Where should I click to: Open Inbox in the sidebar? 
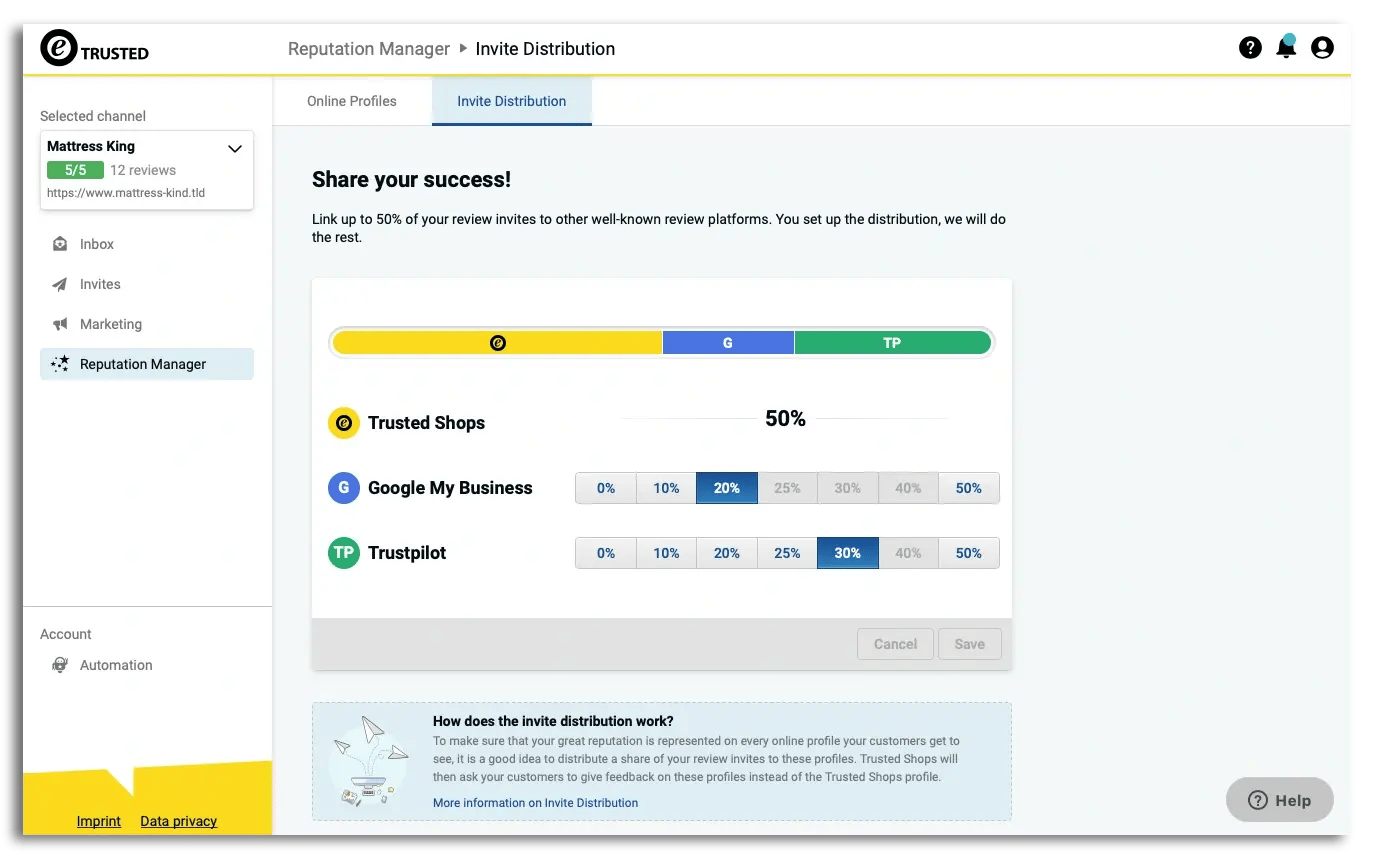(96, 244)
